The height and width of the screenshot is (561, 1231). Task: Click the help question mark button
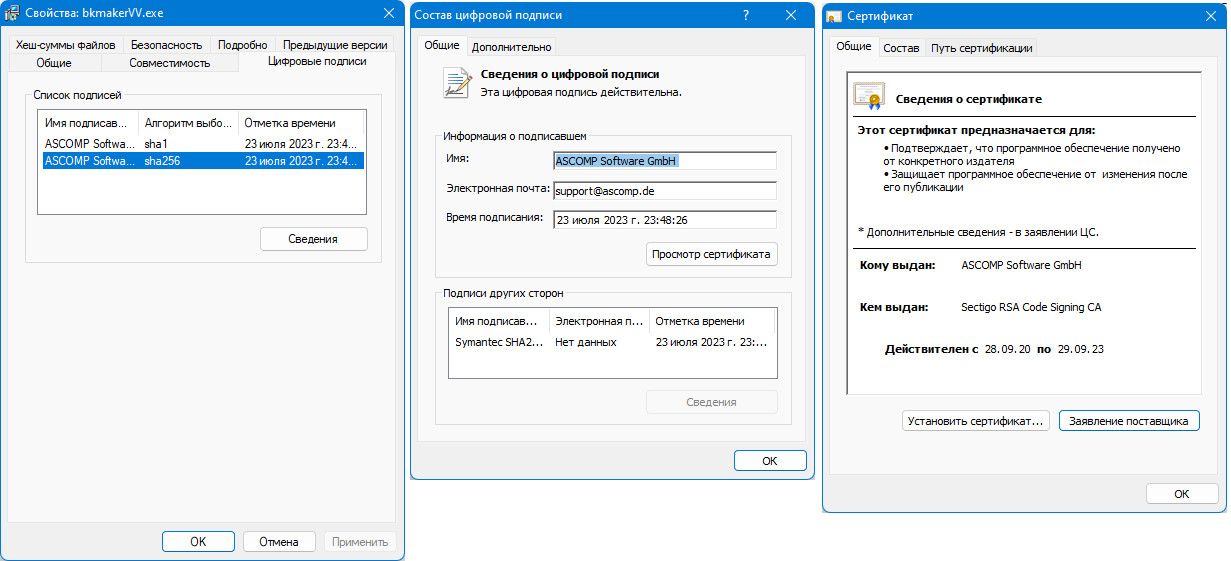746,15
